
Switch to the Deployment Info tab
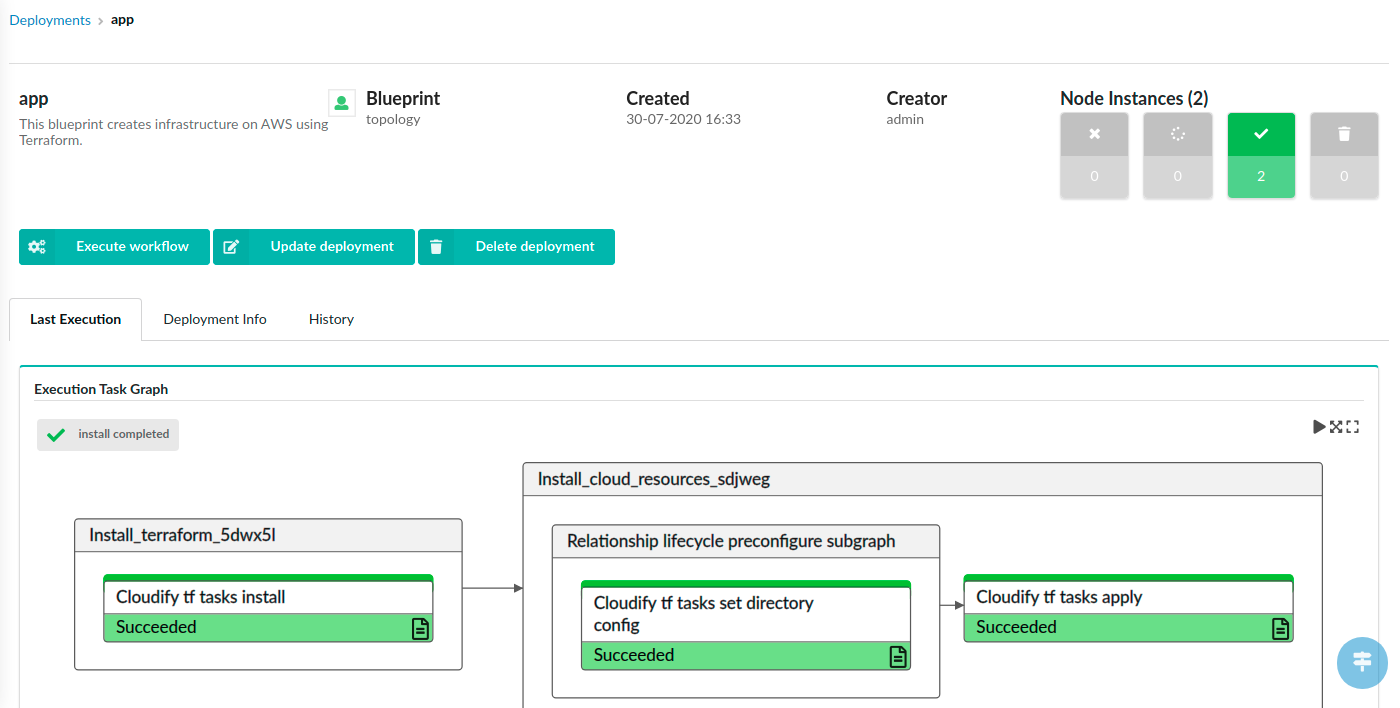coord(215,319)
